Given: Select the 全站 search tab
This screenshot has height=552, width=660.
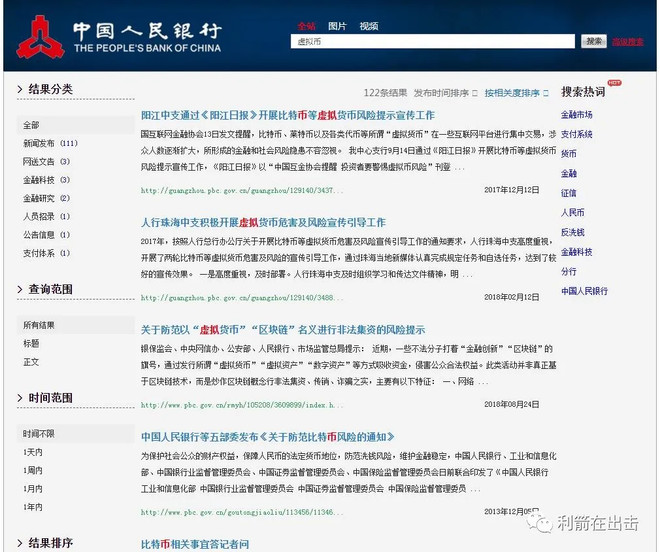Looking at the screenshot, I should [306, 26].
